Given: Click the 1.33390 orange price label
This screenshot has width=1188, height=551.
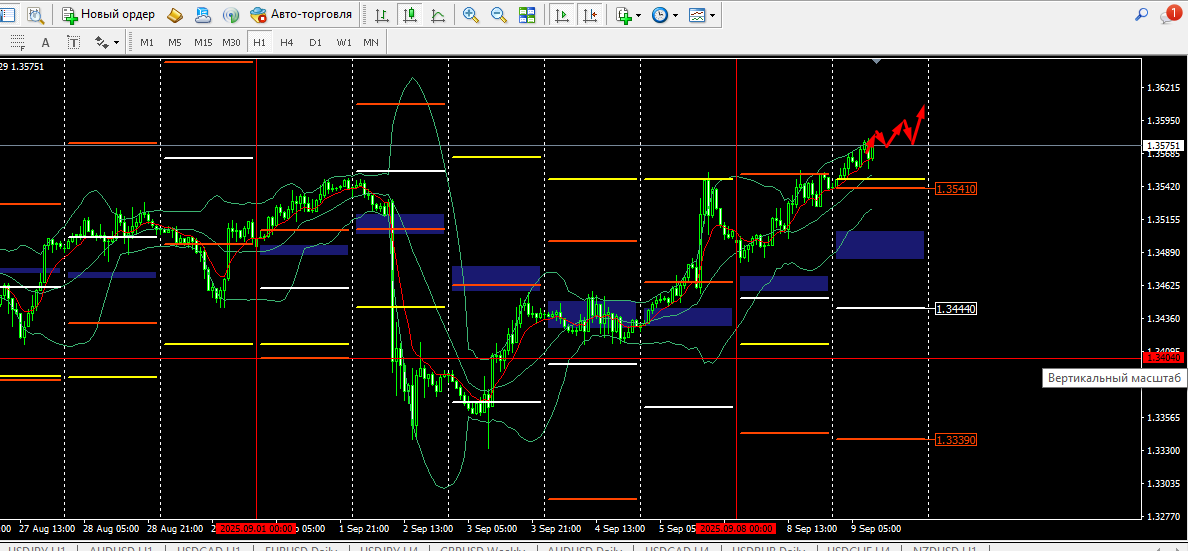Looking at the screenshot, I should [956, 440].
